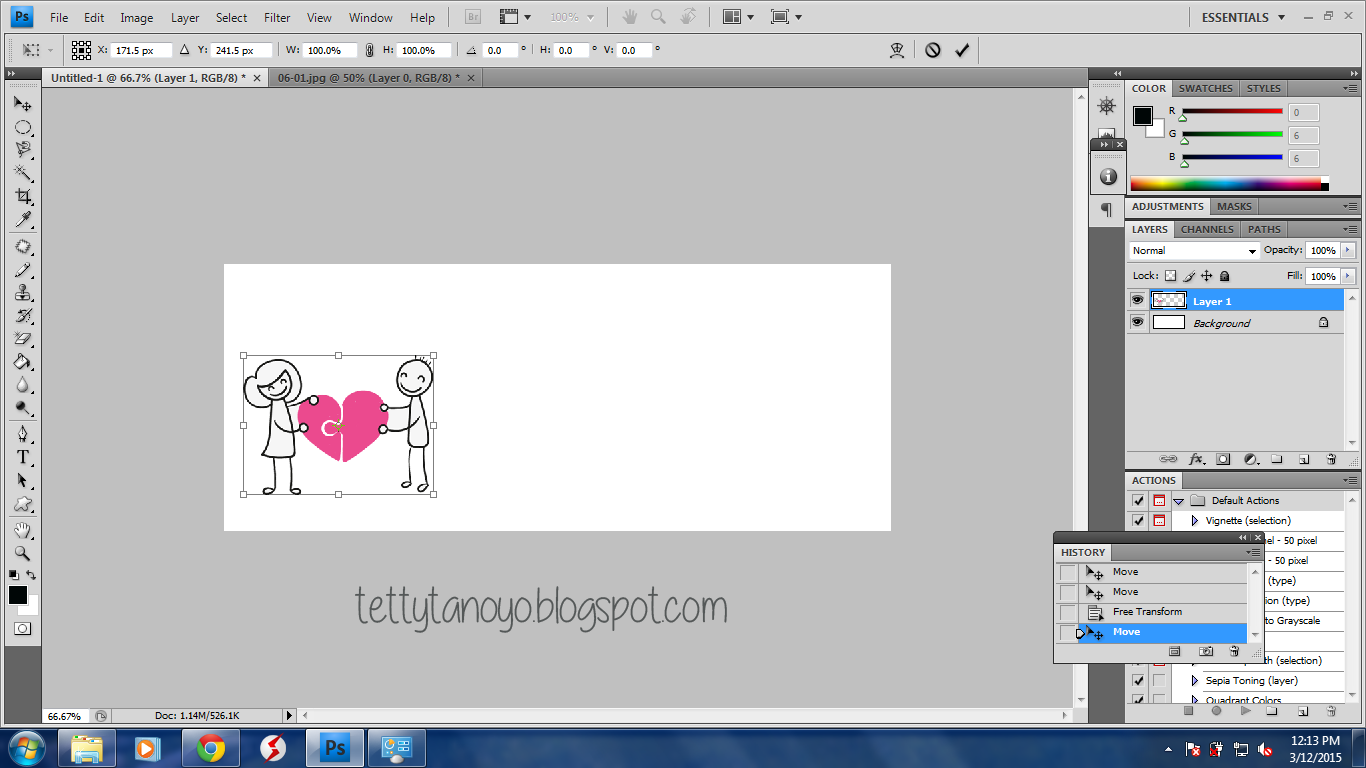The width and height of the screenshot is (1366, 768).
Task: Switch to the Channels tab
Action: point(1207,229)
